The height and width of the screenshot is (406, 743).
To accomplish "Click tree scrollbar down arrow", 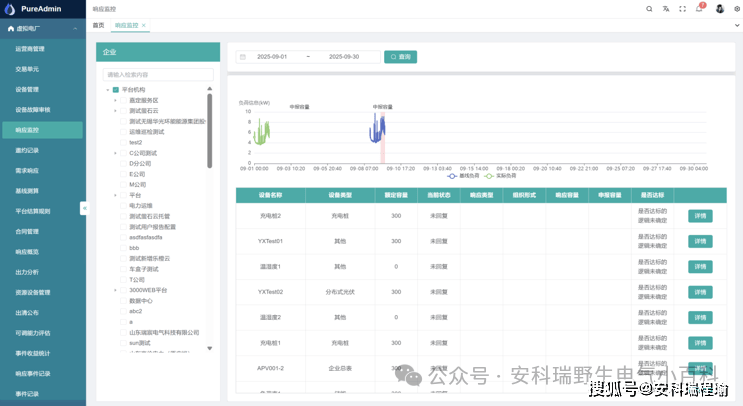I will click(209, 349).
